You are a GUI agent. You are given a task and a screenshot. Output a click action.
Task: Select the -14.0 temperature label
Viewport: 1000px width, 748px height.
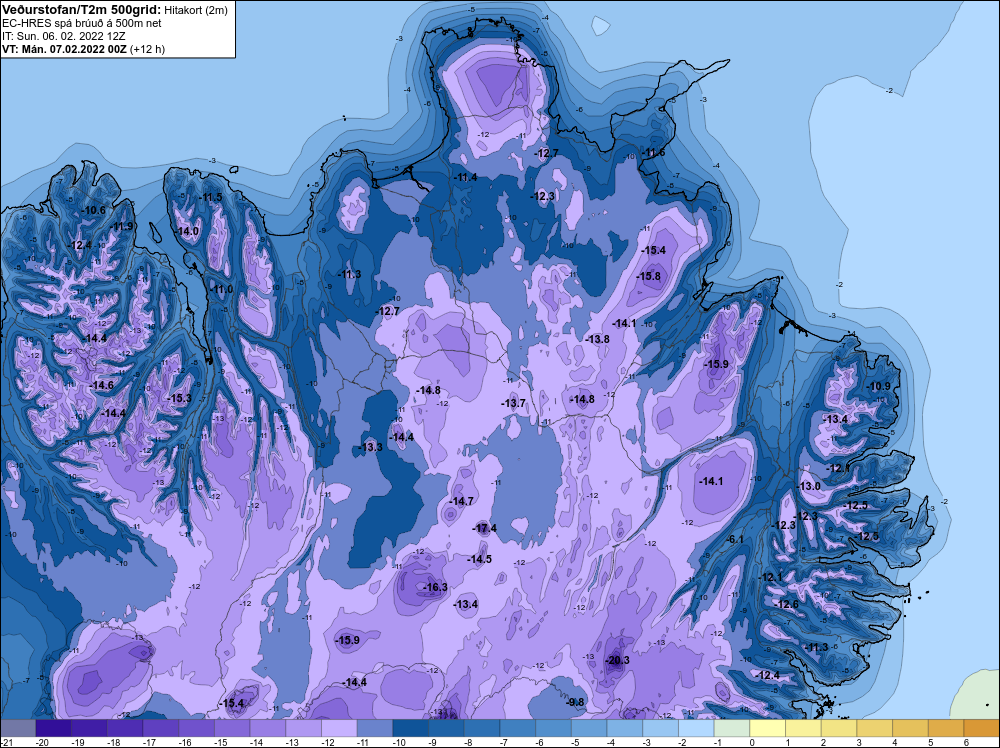coord(187,231)
